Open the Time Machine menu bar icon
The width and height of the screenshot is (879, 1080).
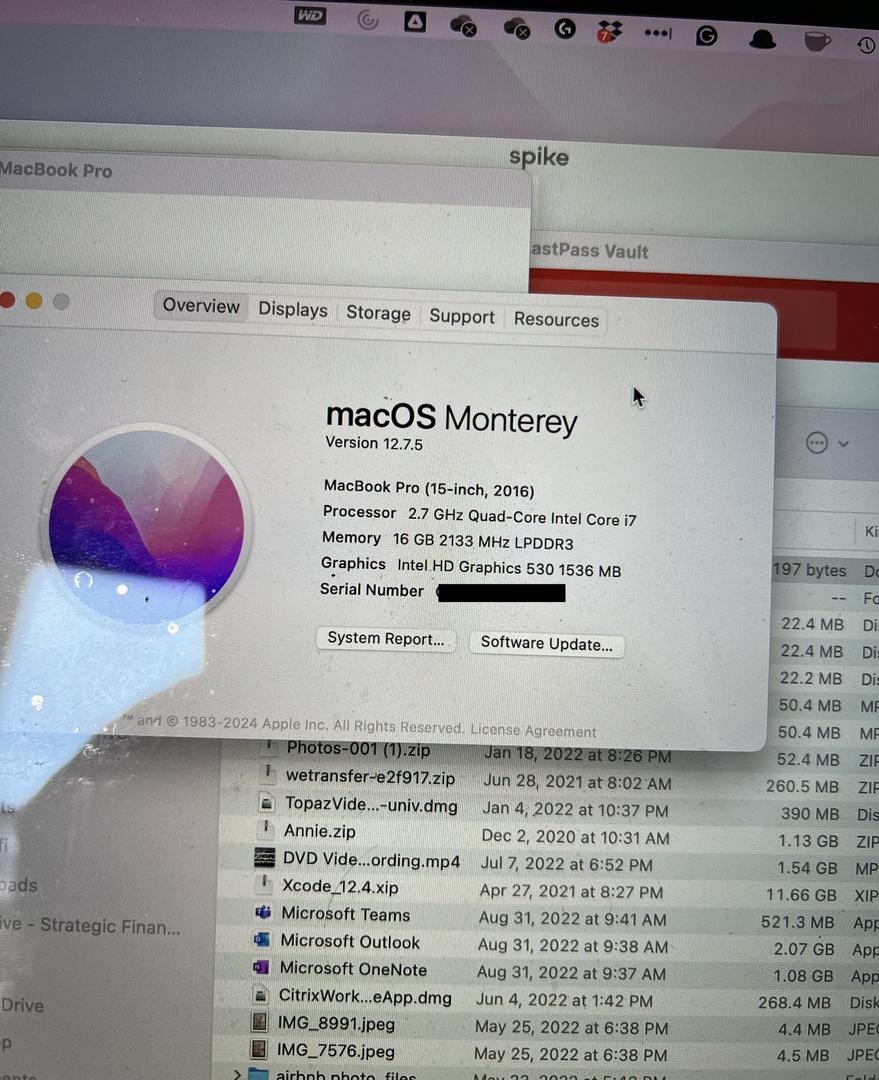[866, 45]
